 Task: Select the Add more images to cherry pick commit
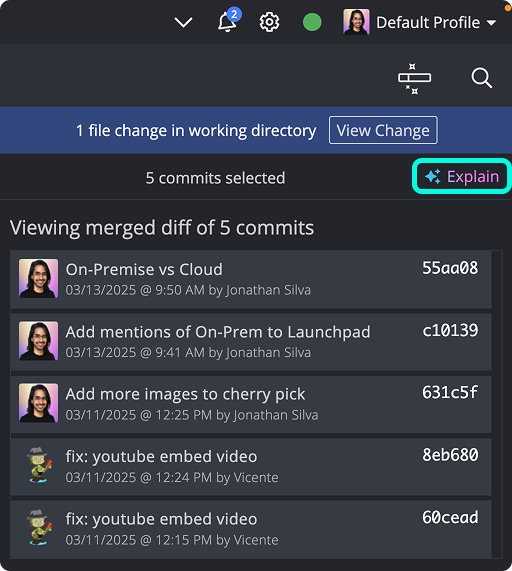click(x=251, y=404)
